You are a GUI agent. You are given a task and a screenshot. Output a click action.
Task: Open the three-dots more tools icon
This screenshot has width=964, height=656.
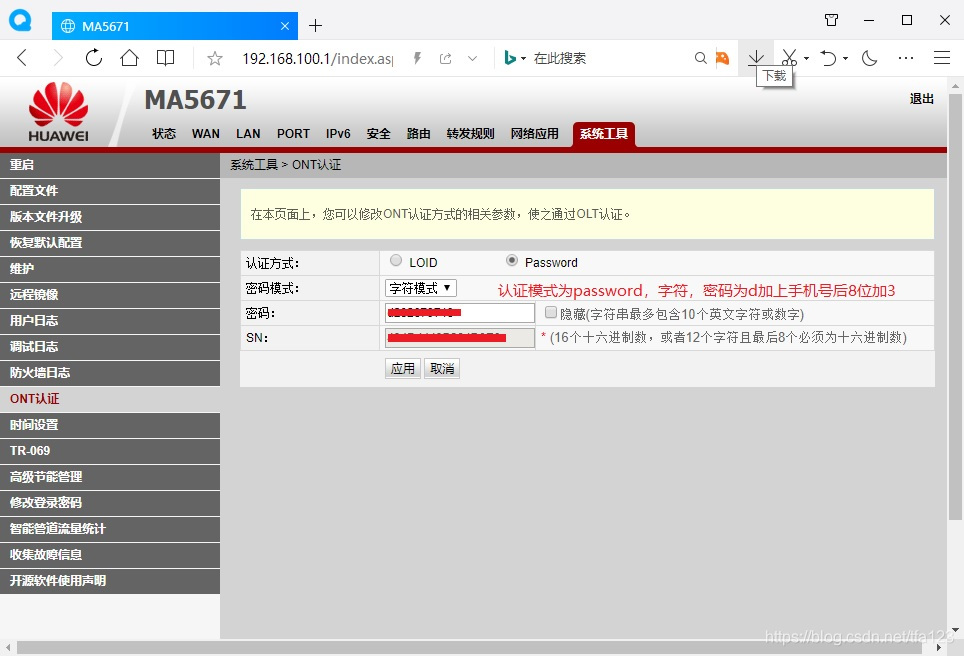click(x=906, y=58)
